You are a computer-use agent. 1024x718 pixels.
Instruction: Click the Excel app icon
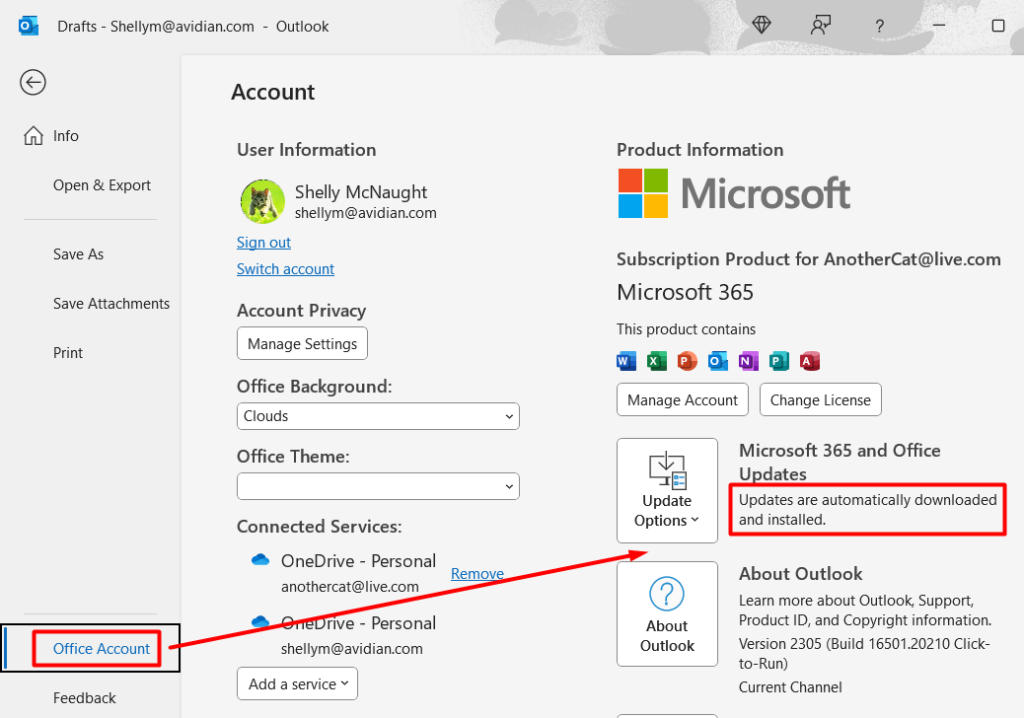(x=656, y=361)
